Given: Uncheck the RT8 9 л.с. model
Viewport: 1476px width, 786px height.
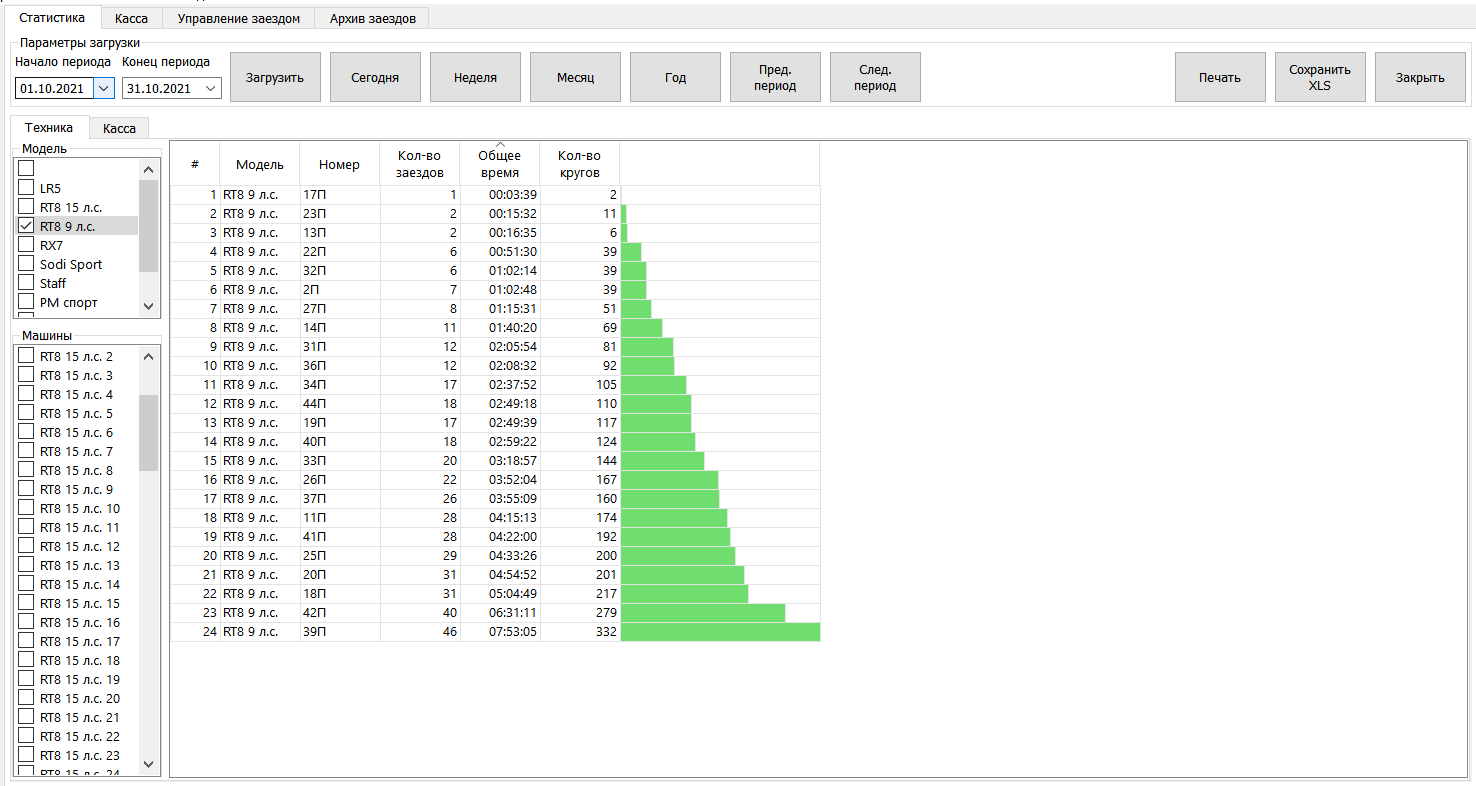Looking at the screenshot, I should click(27, 226).
